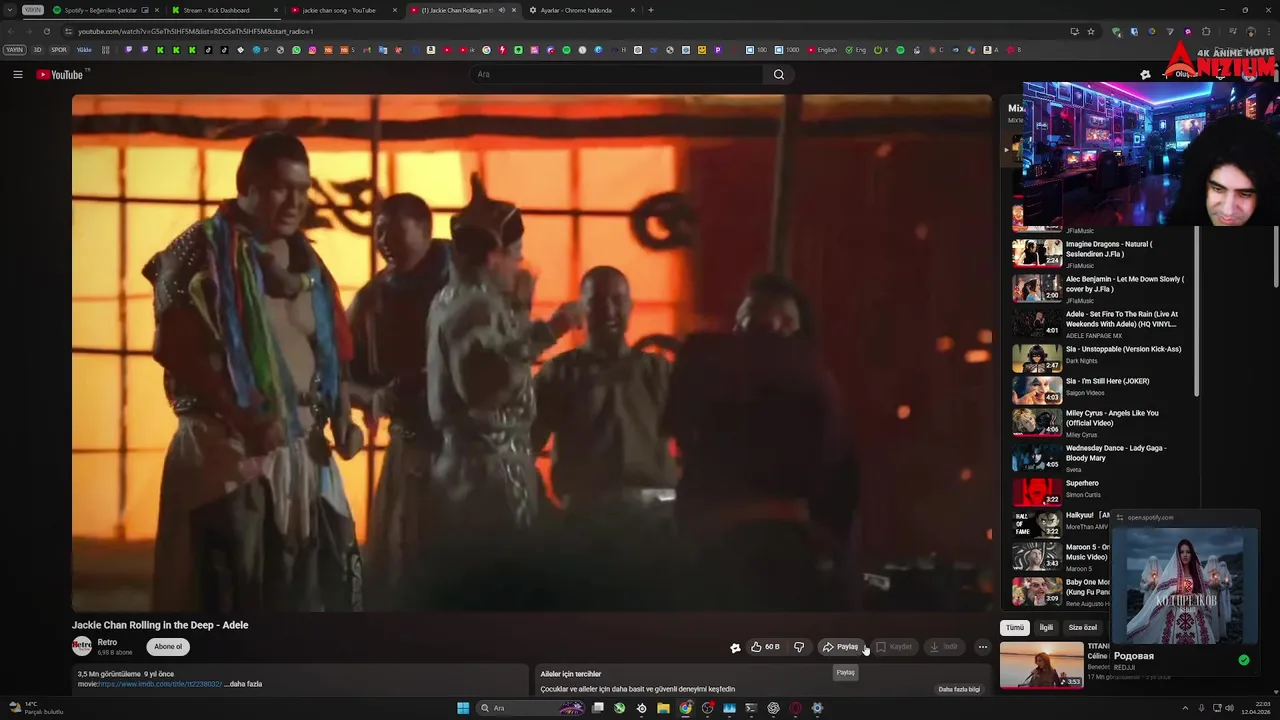1280x720 pixels.
Task: Click the Kaydet save button
Action: 894,647
